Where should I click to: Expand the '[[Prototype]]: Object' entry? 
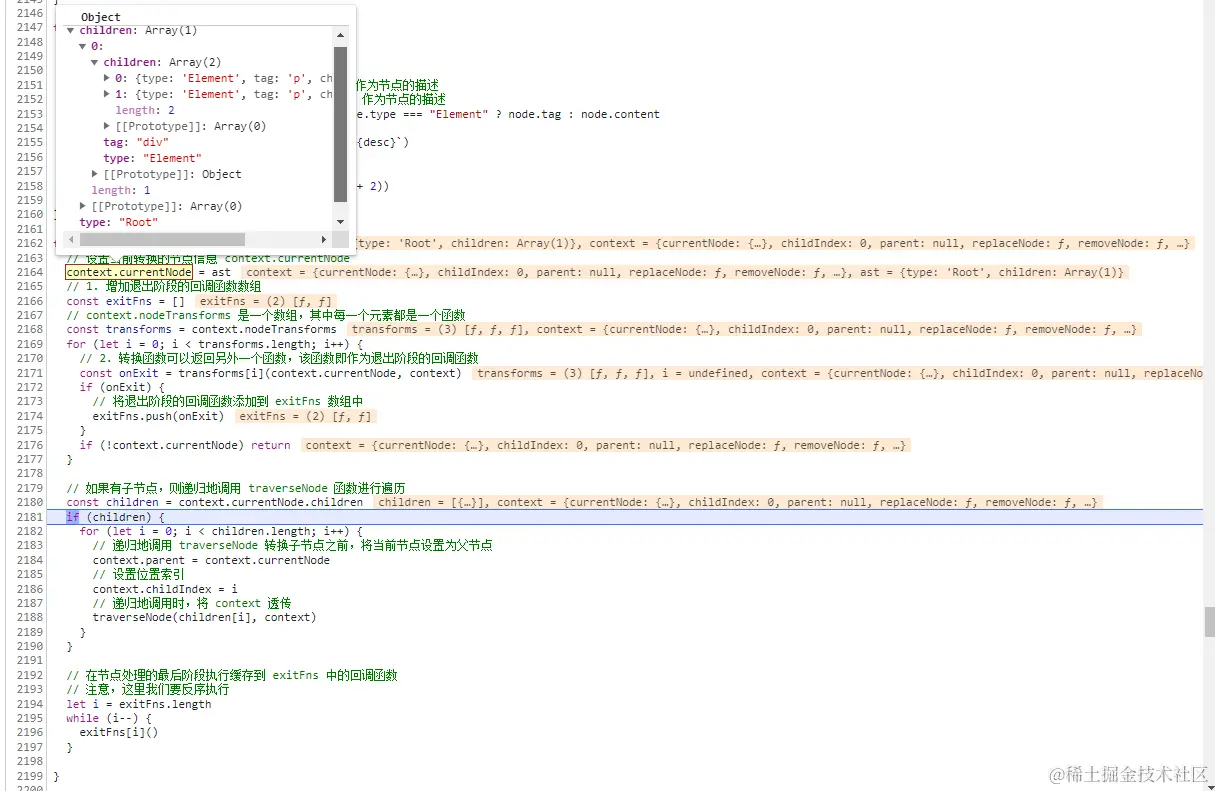click(x=95, y=175)
